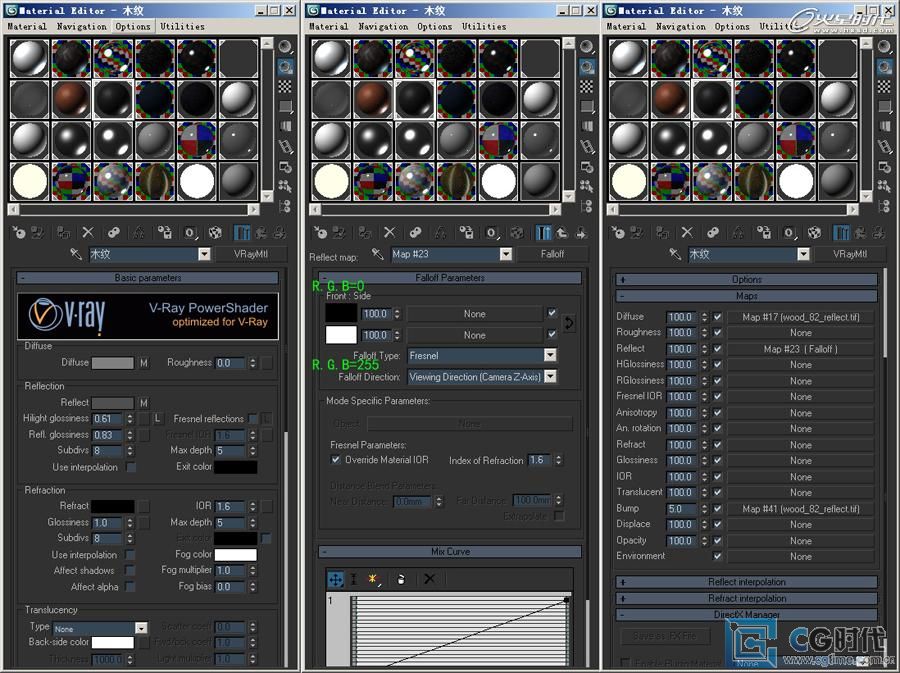Collapse the Falloff Parameters rollout
900x673 pixels.
[449, 278]
